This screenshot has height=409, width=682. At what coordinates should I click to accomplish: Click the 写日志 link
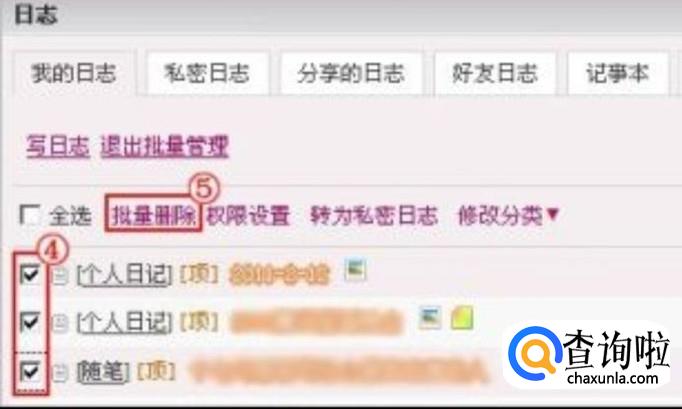point(58,146)
